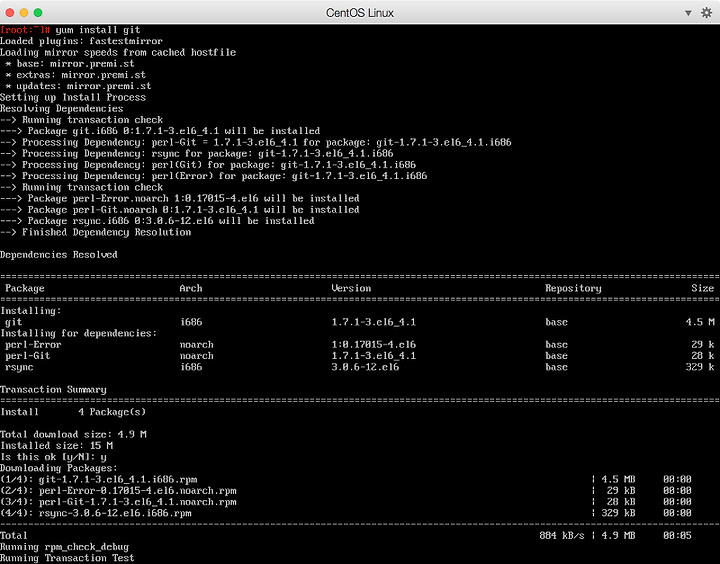Minimize the window with yellow button
Viewport: 720px width, 564px height.
[24, 12]
